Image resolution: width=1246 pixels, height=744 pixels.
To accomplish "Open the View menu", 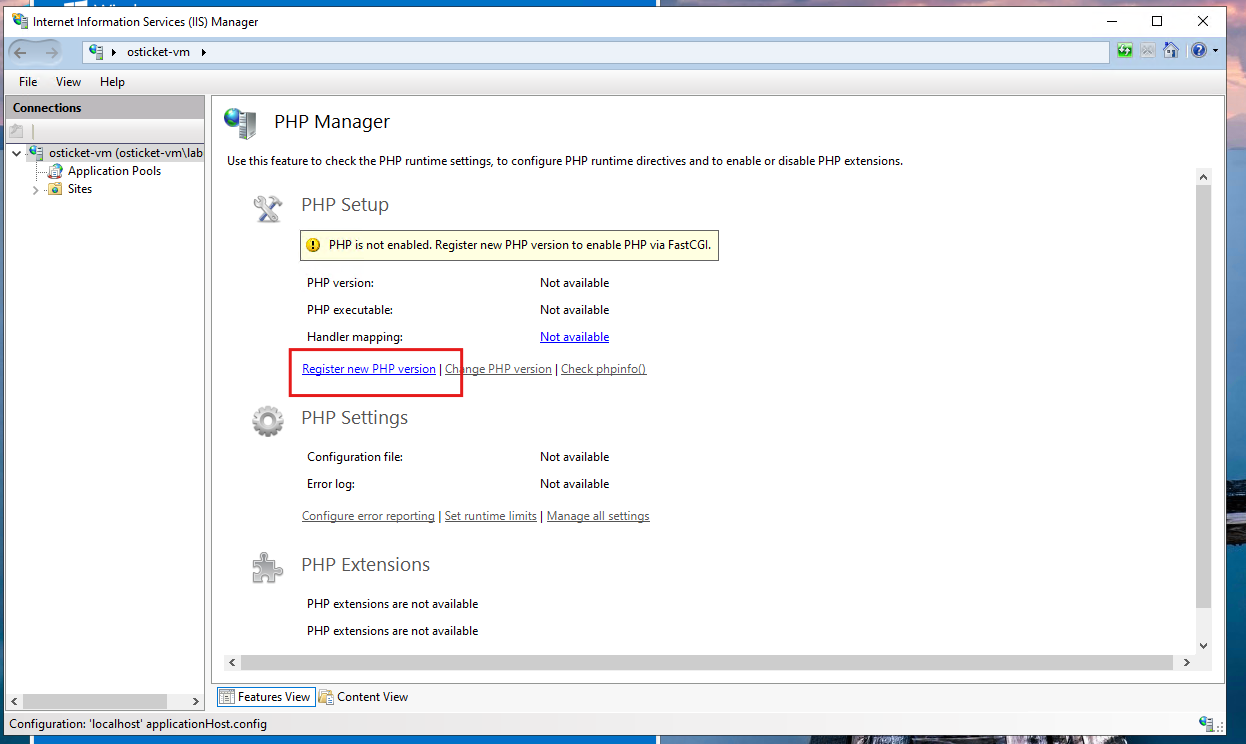I will point(68,82).
